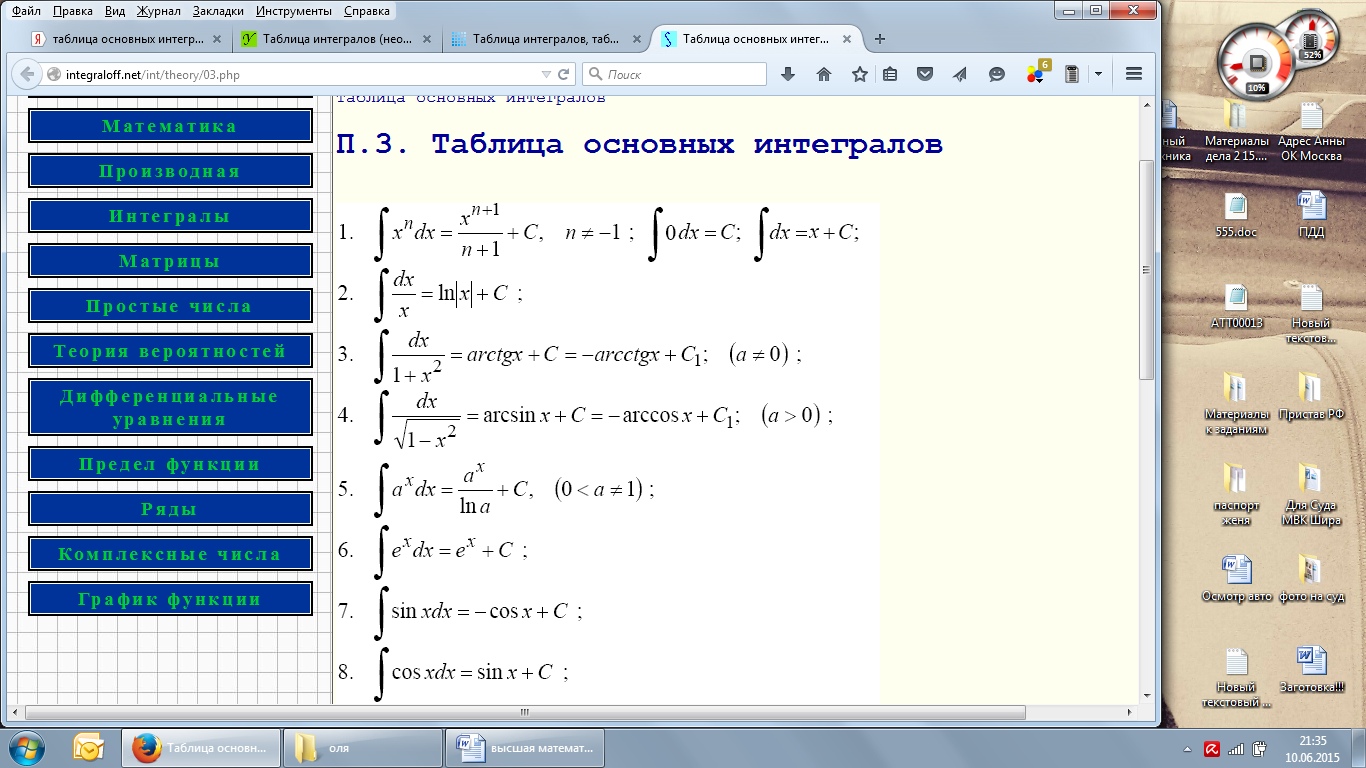Open the colored balls extension icon

coord(1036,73)
